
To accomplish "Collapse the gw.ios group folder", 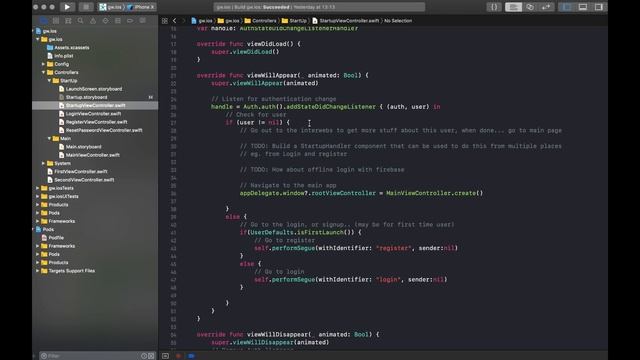I will 38,39.
